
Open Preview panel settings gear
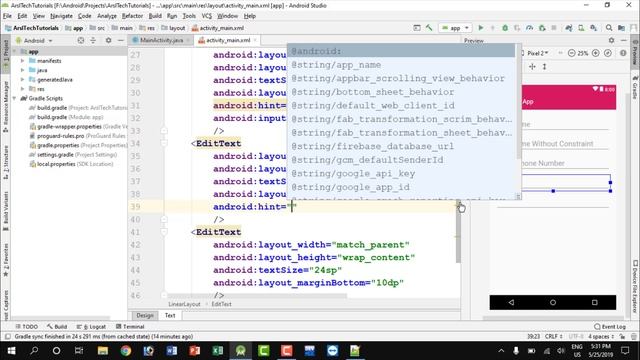pyautogui.click(x=611, y=40)
